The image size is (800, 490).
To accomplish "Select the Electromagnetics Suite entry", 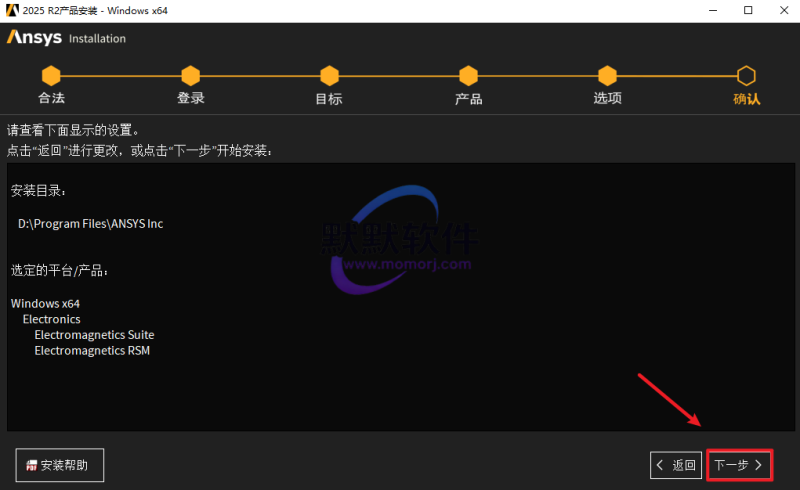I will tap(94, 335).
